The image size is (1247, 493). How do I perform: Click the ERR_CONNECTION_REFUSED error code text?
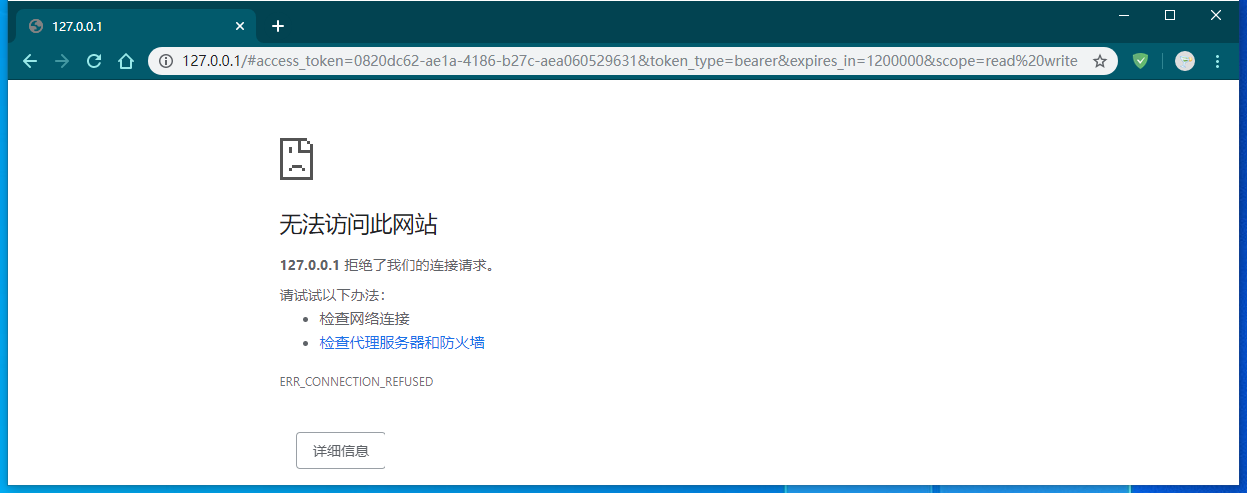[356, 382]
